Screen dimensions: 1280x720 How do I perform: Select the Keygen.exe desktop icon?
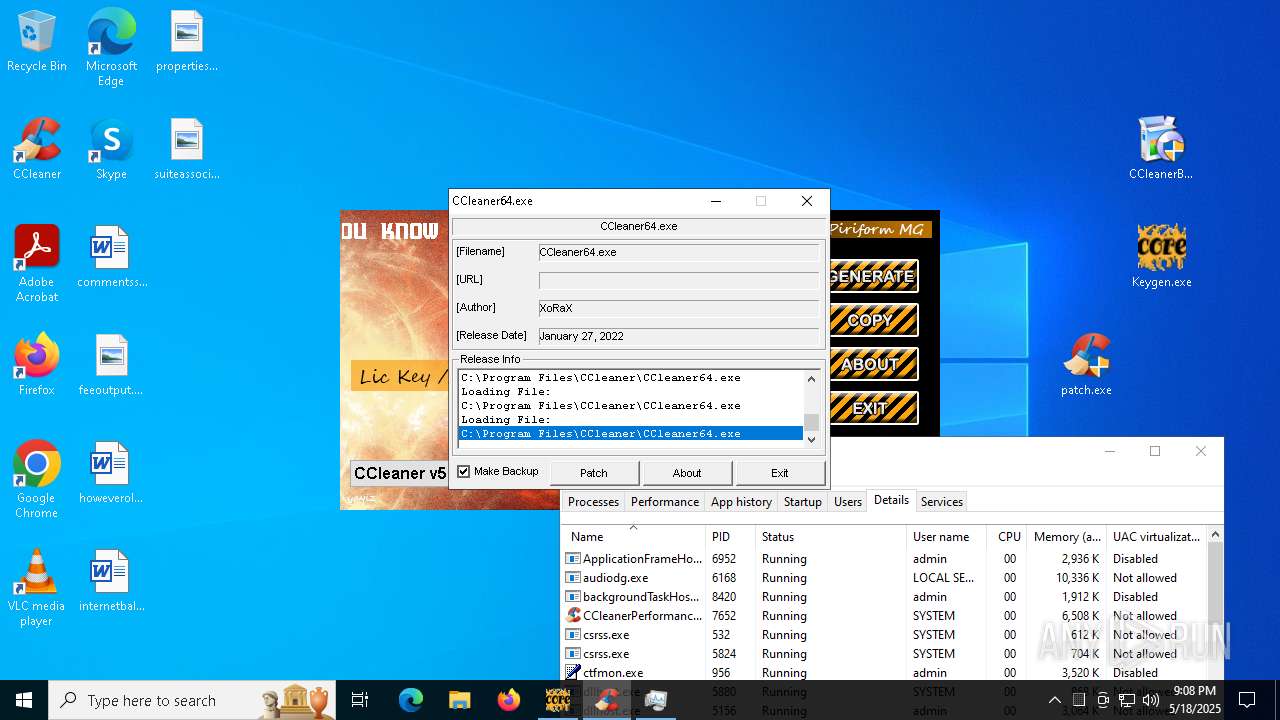click(1161, 256)
